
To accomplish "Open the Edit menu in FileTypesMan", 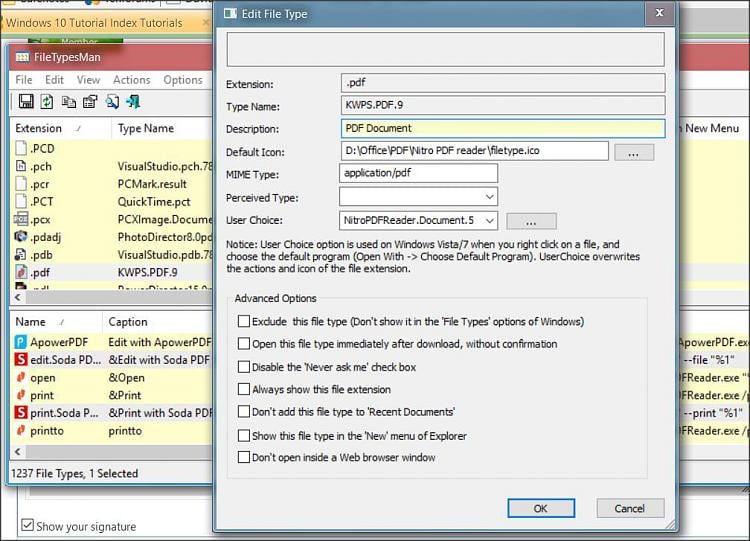I will [x=55, y=80].
